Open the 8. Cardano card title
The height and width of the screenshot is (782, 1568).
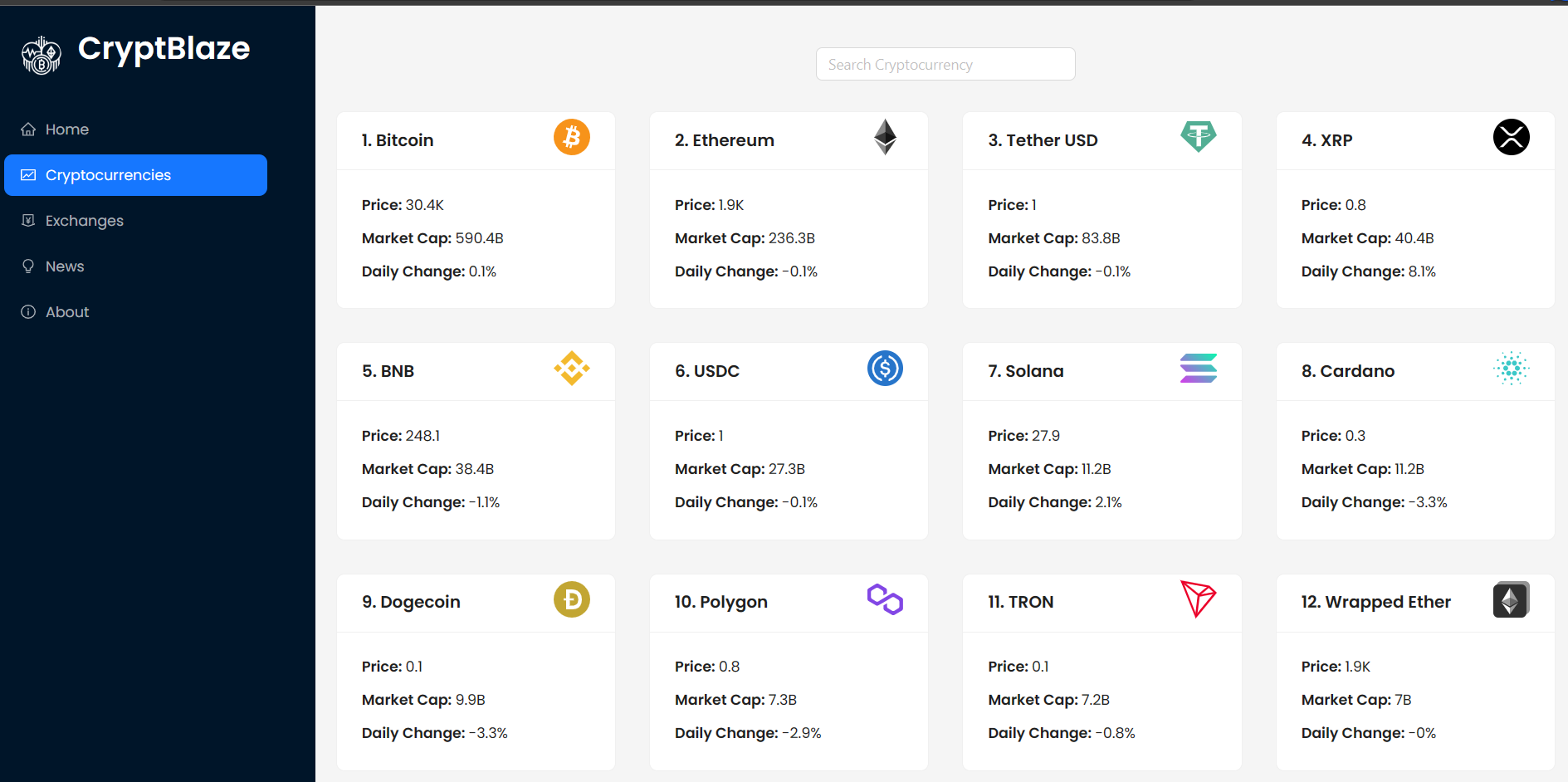coord(1348,371)
